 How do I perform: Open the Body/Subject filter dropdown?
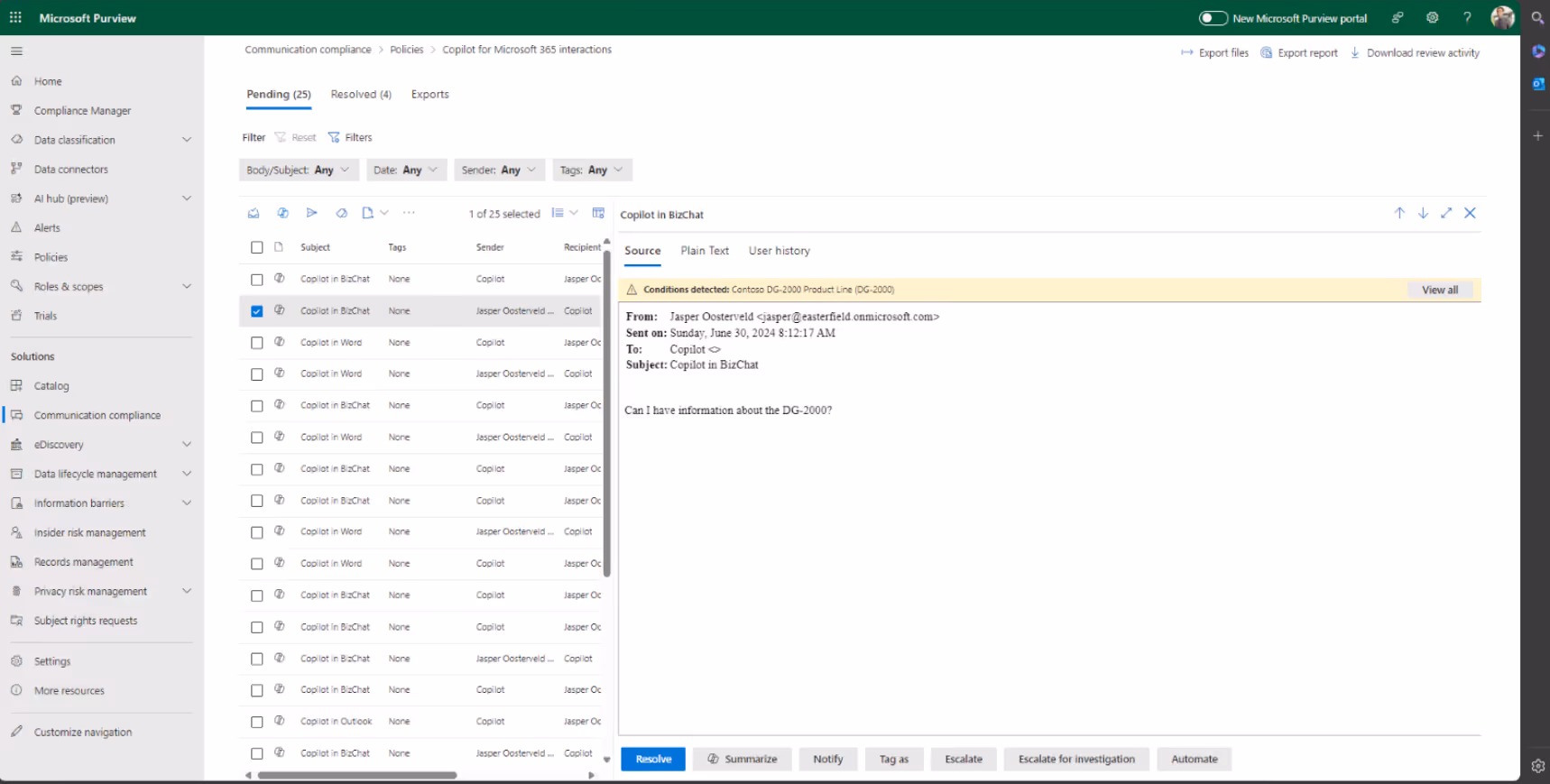(299, 170)
